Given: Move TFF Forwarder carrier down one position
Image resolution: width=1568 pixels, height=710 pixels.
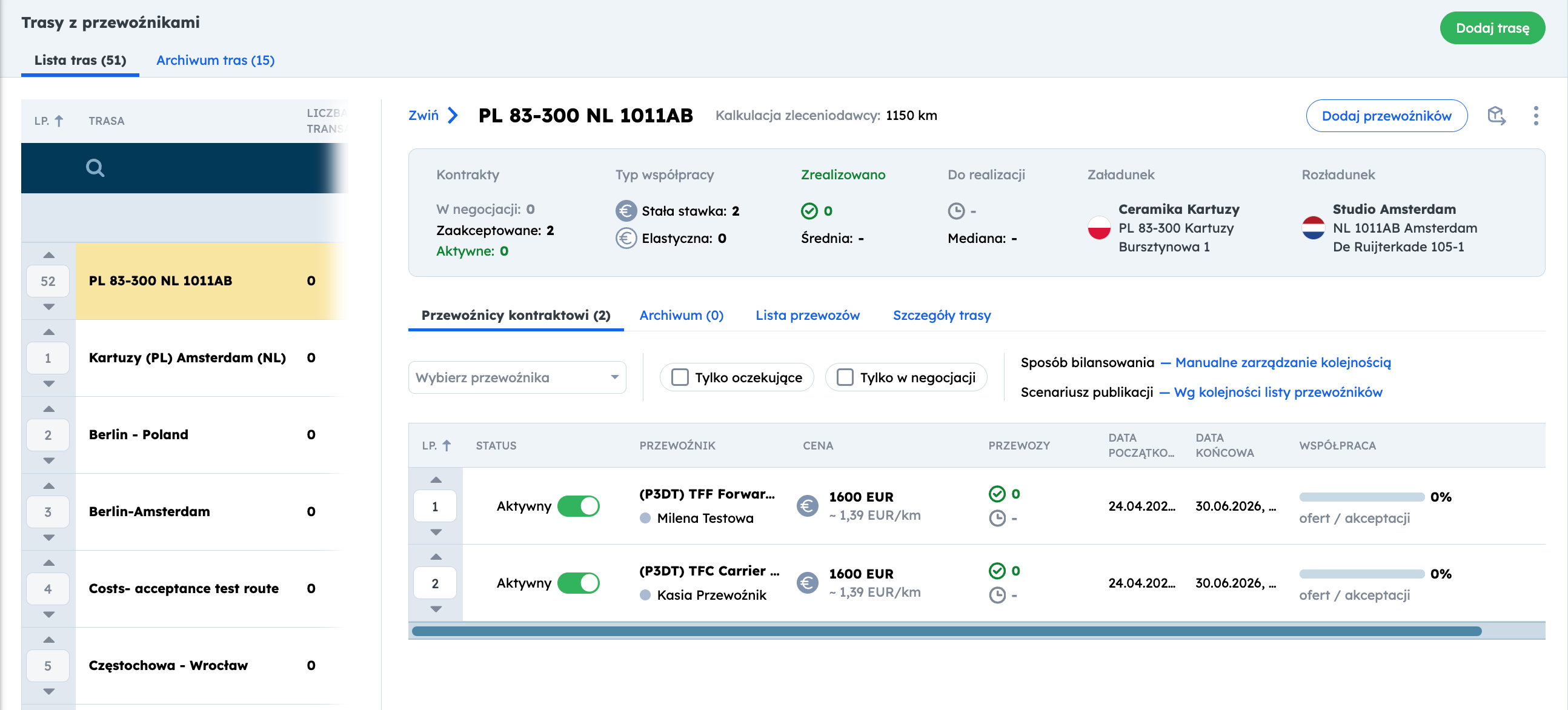Looking at the screenshot, I should point(436,532).
